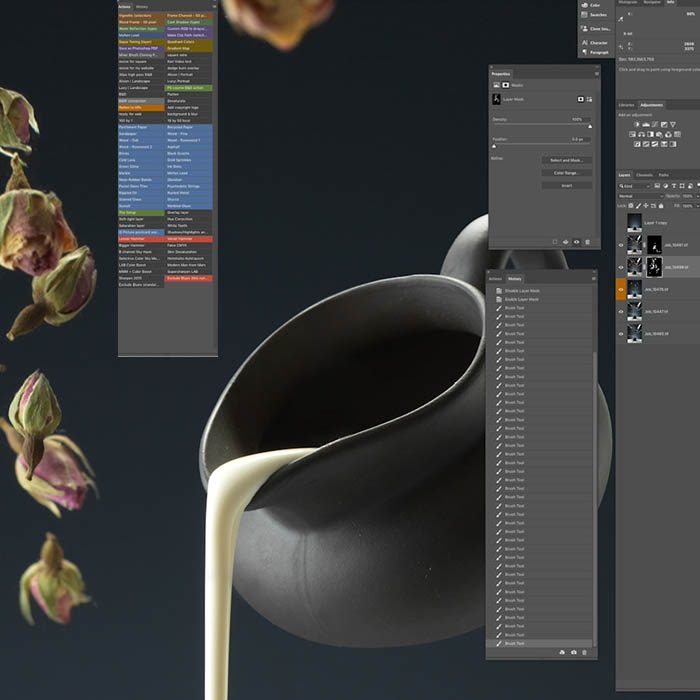Switch to the Navigator tab

[x=652, y=2]
